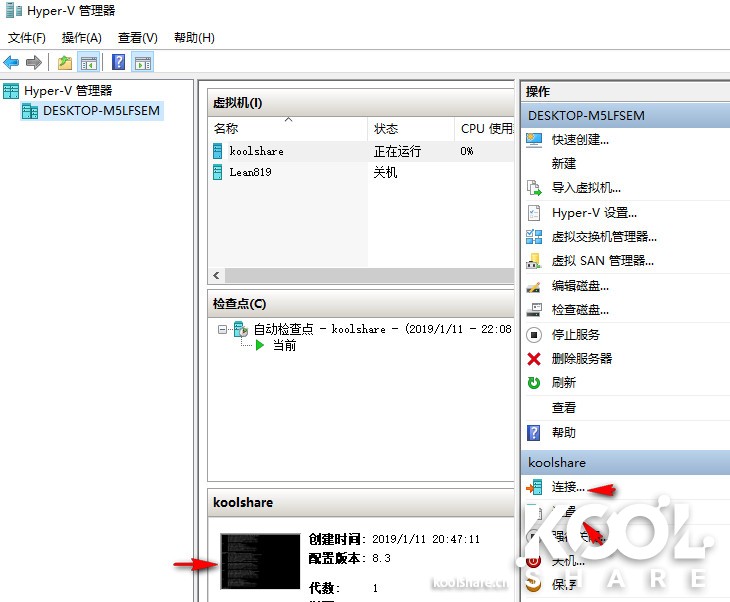Sort by the 状态 column header

[411, 129]
